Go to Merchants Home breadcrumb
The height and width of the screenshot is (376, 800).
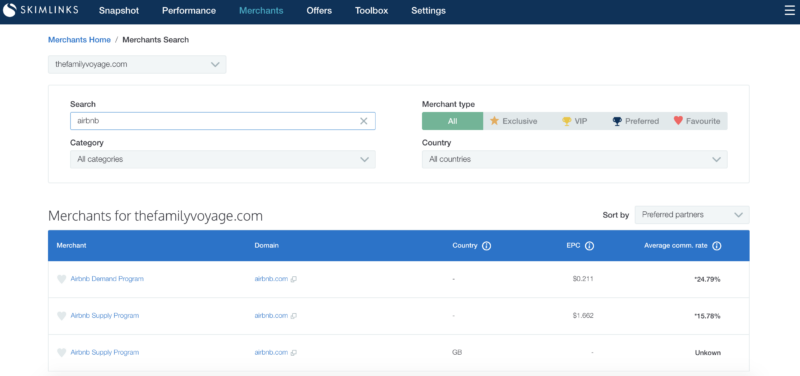[x=79, y=40]
